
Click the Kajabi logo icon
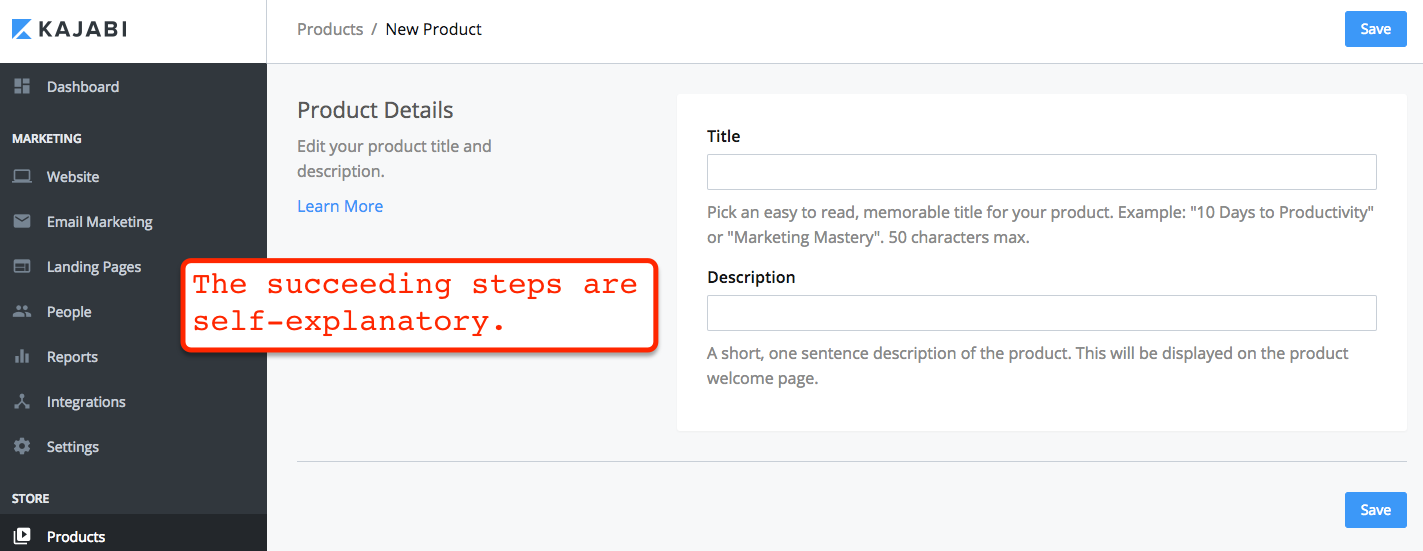[22, 29]
